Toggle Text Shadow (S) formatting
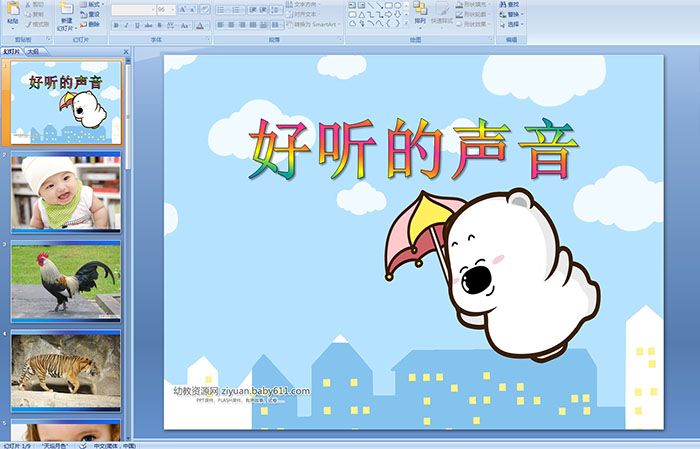The height and width of the screenshot is (449, 700). 159,25
